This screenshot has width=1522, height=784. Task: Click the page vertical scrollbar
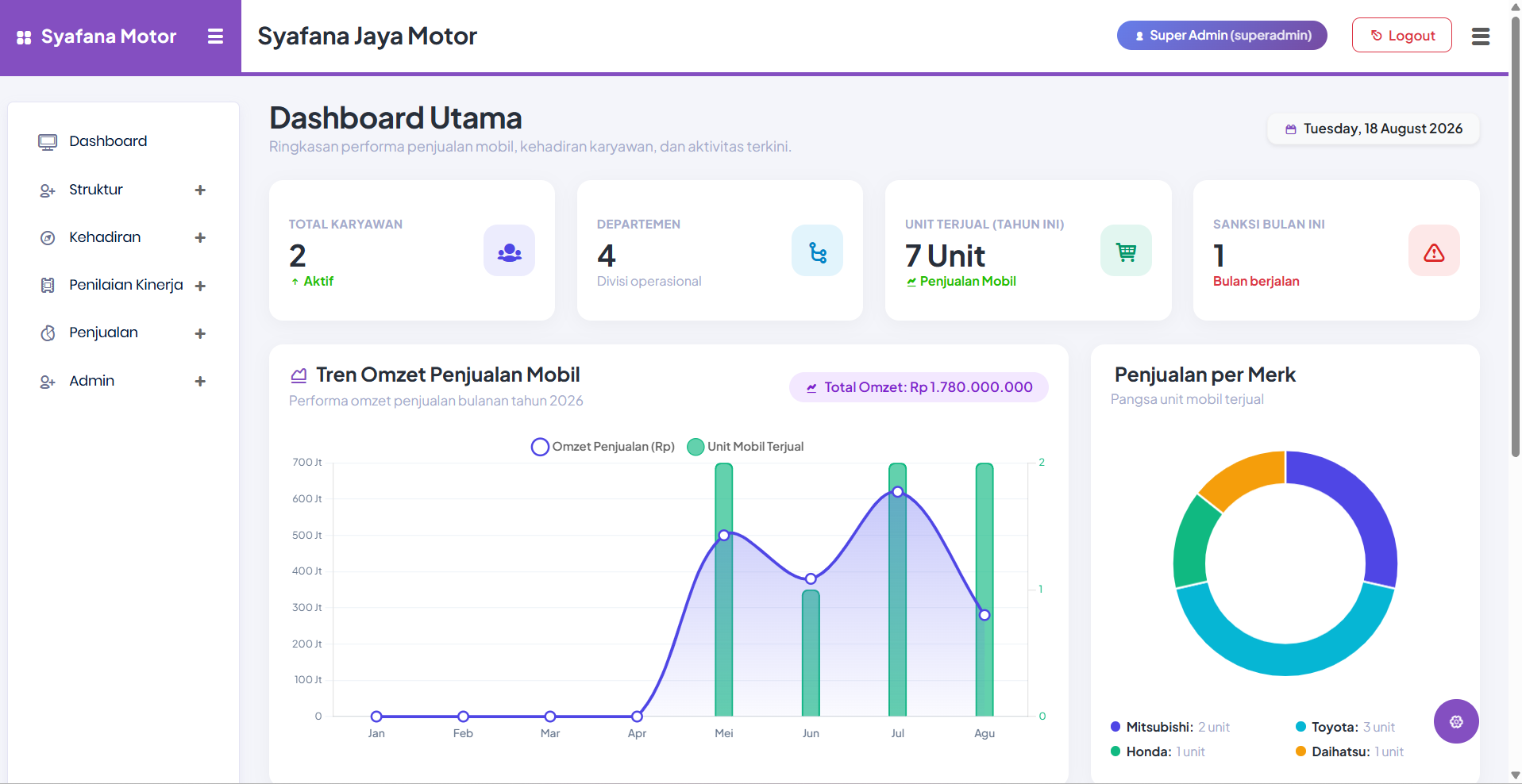1516,238
